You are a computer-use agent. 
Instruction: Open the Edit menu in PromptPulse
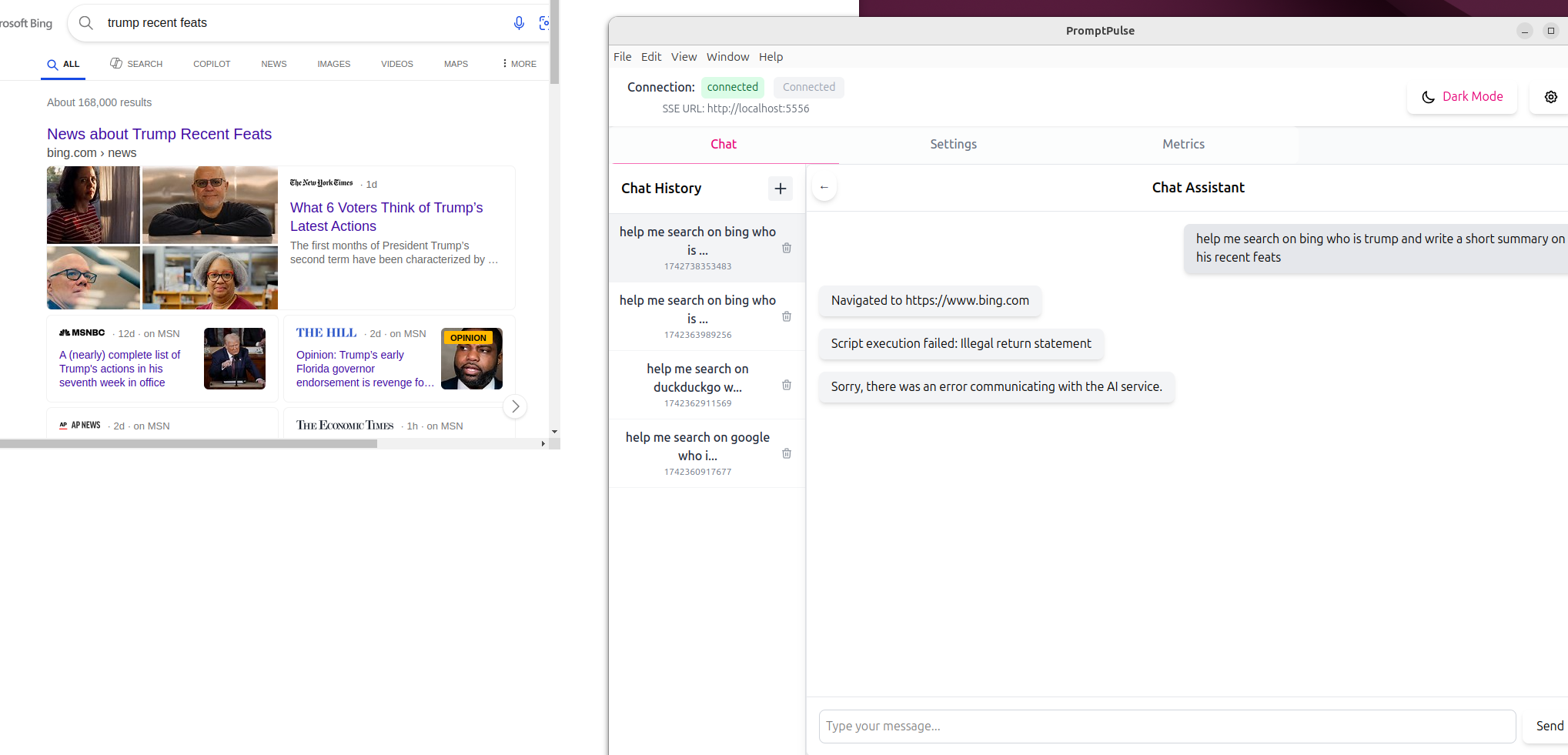651,57
